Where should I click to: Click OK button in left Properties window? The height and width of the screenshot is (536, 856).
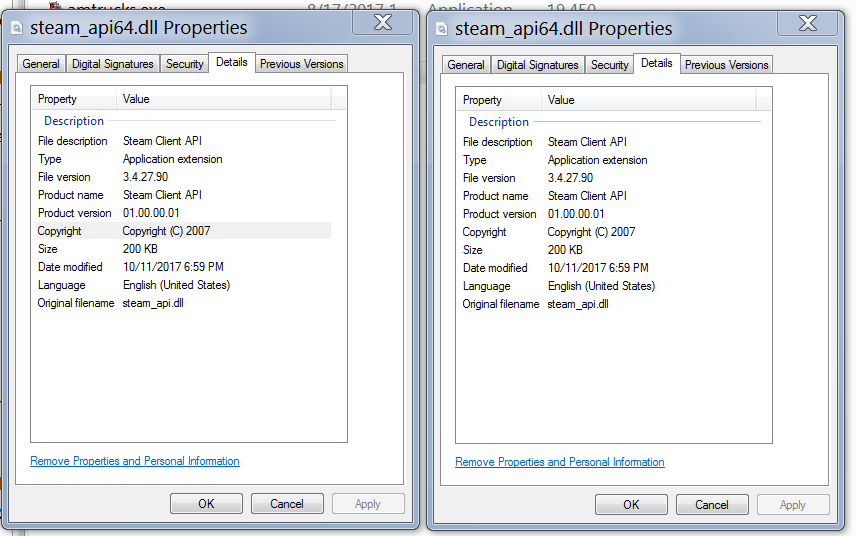(206, 504)
